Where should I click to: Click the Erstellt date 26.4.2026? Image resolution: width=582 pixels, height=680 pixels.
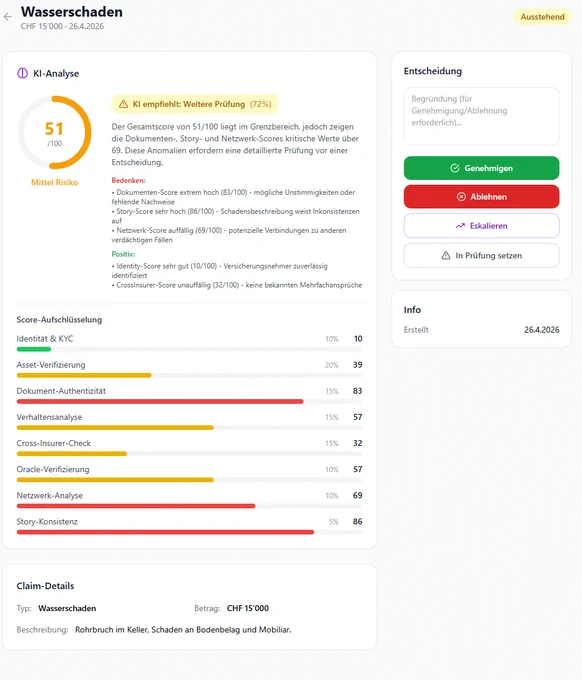click(542, 330)
